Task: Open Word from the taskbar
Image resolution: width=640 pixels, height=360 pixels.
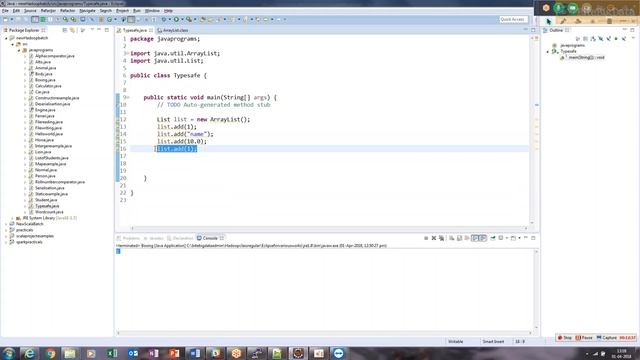Action: (195, 353)
